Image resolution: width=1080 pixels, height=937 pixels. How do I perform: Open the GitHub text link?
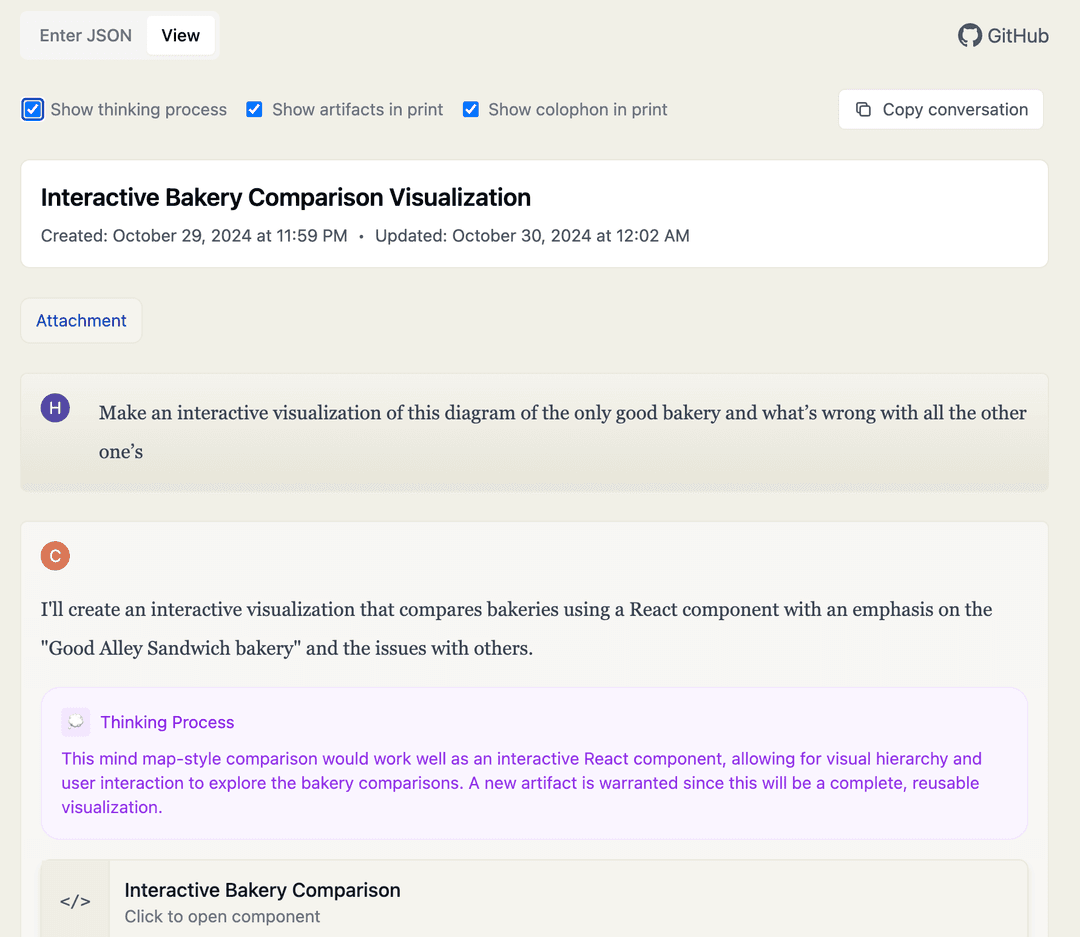coord(1018,35)
